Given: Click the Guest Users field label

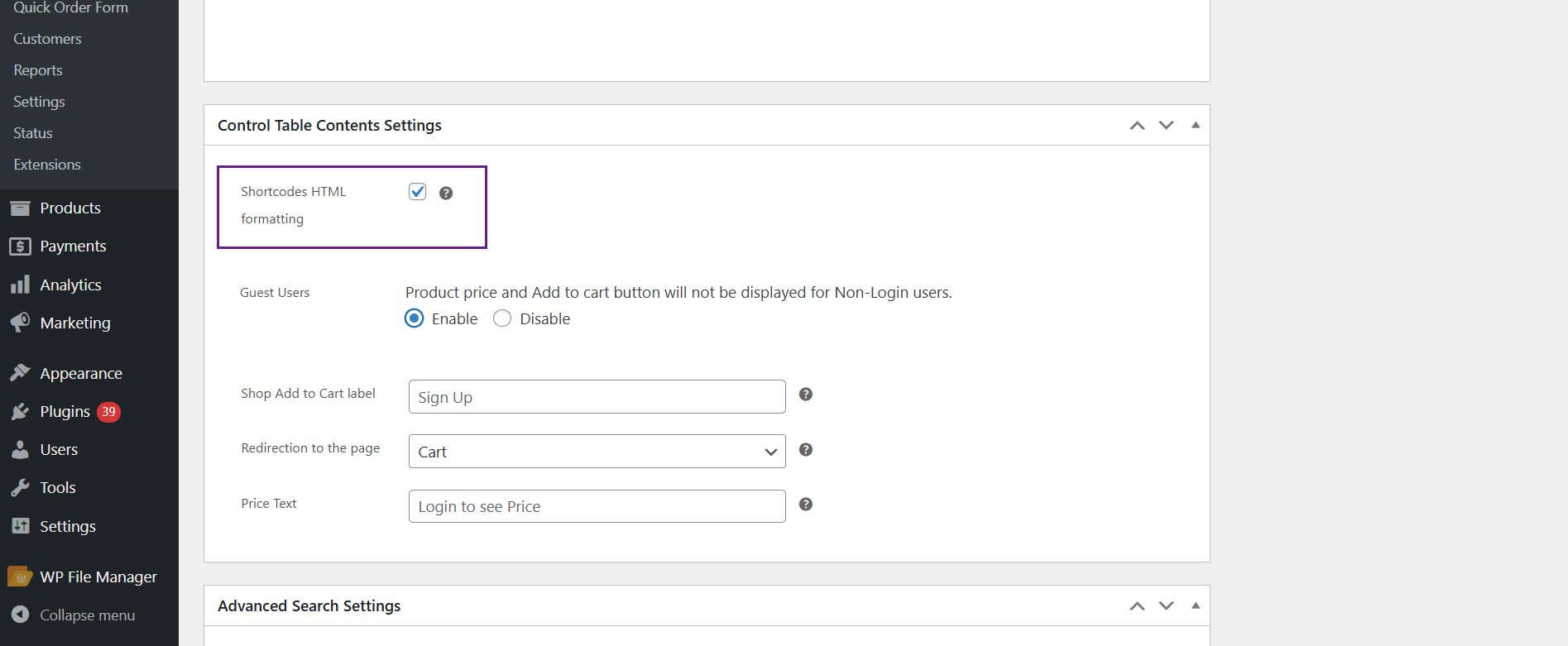Looking at the screenshot, I should click(x=275, y=293).
